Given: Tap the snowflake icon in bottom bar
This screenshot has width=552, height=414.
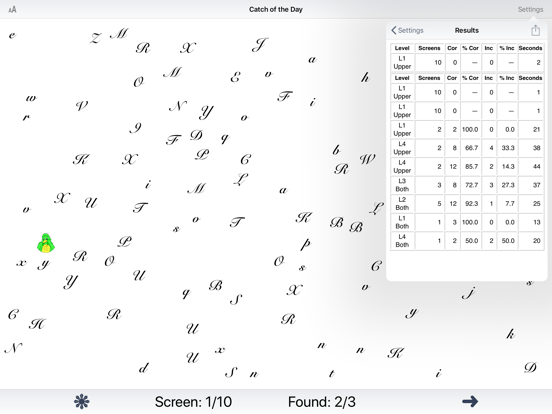Looking at the screenshot, I should tap(82, 401).
